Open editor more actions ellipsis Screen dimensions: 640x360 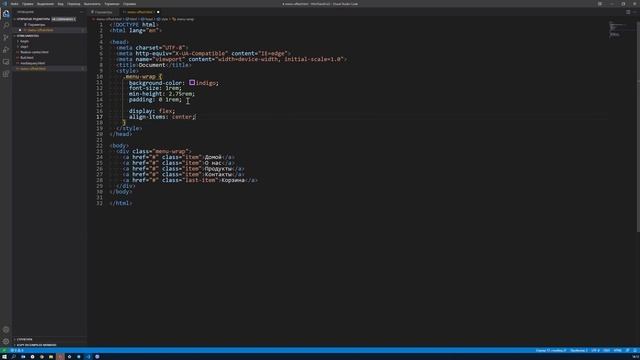[635, 12]
